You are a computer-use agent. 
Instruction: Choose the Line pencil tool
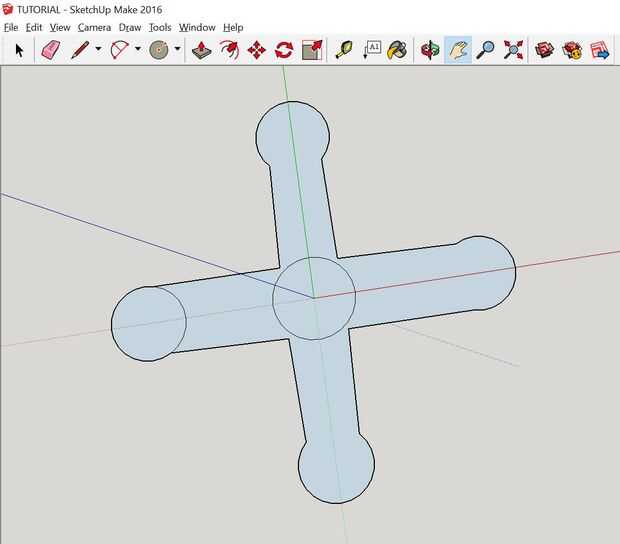coord(80,50)
